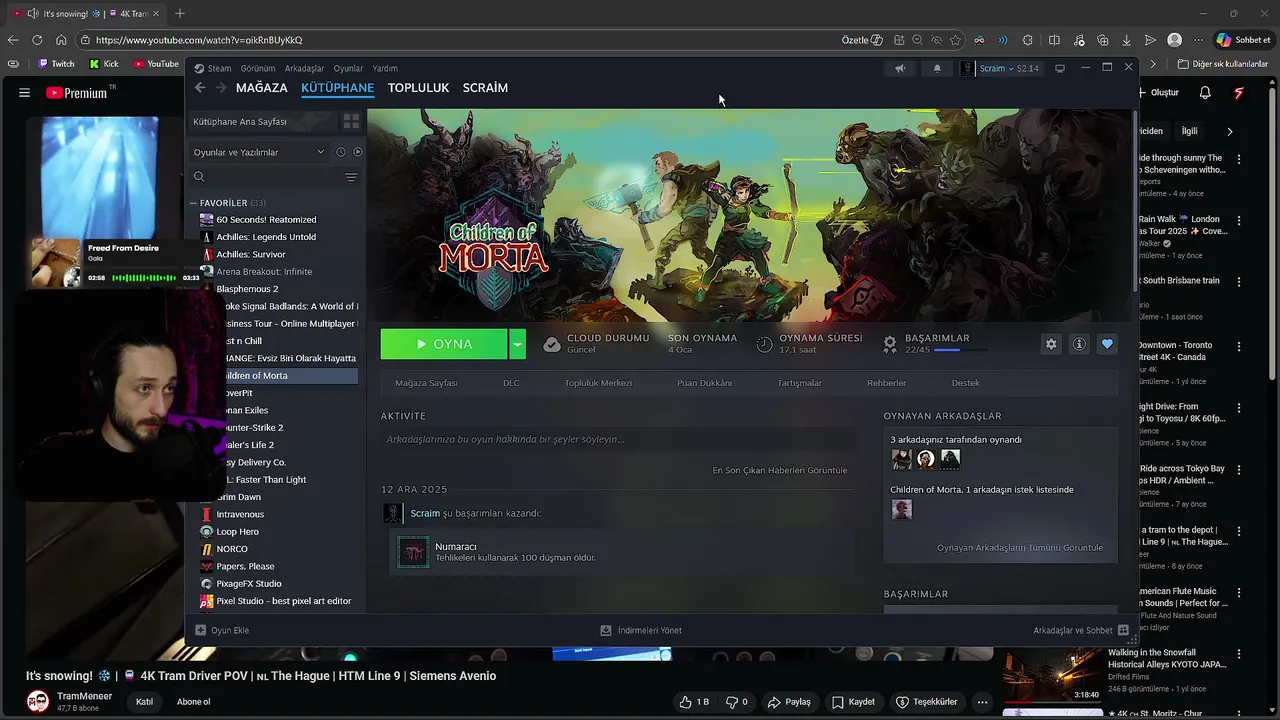
Task: Select 60 Seconds! Reatomized in library
Action: coord(266,220)
